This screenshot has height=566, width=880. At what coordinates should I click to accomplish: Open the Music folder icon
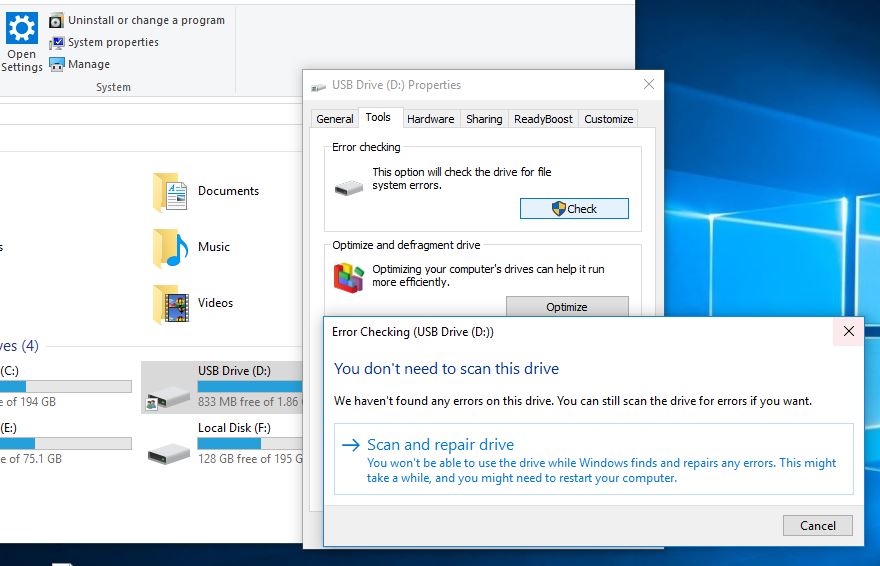click(x=171, y=247)
